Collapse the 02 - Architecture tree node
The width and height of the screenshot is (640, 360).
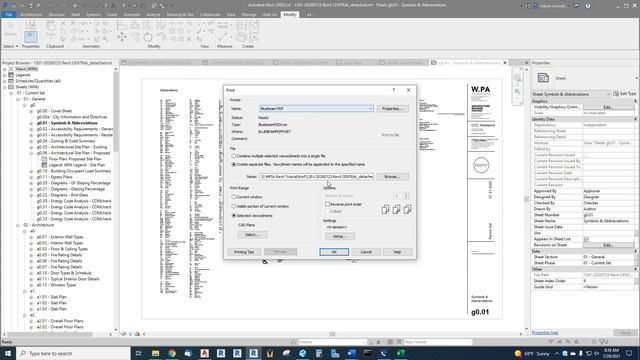[x=18, y=225]
